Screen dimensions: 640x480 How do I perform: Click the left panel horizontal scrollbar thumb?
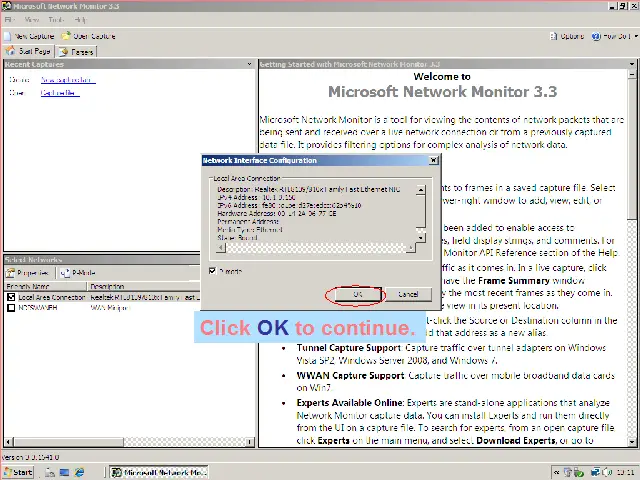pos(68,442)
